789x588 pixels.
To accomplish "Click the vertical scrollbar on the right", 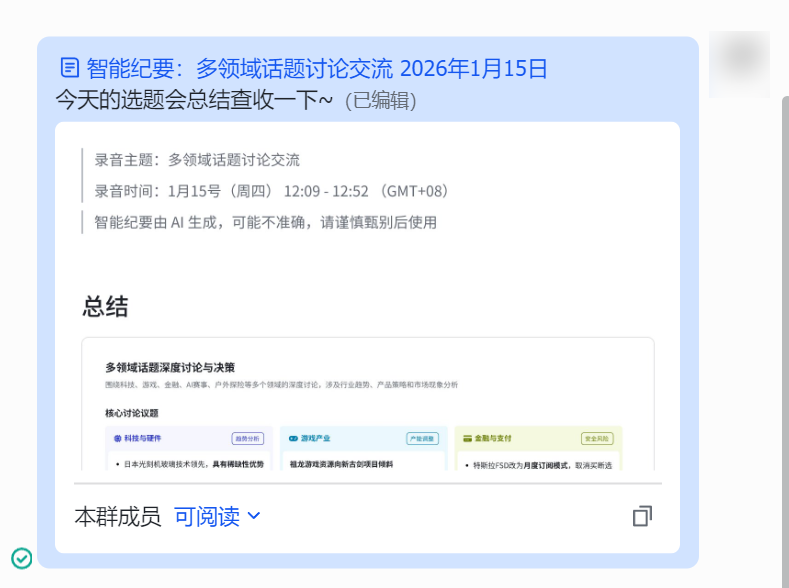I will click(x=785, y=342).
